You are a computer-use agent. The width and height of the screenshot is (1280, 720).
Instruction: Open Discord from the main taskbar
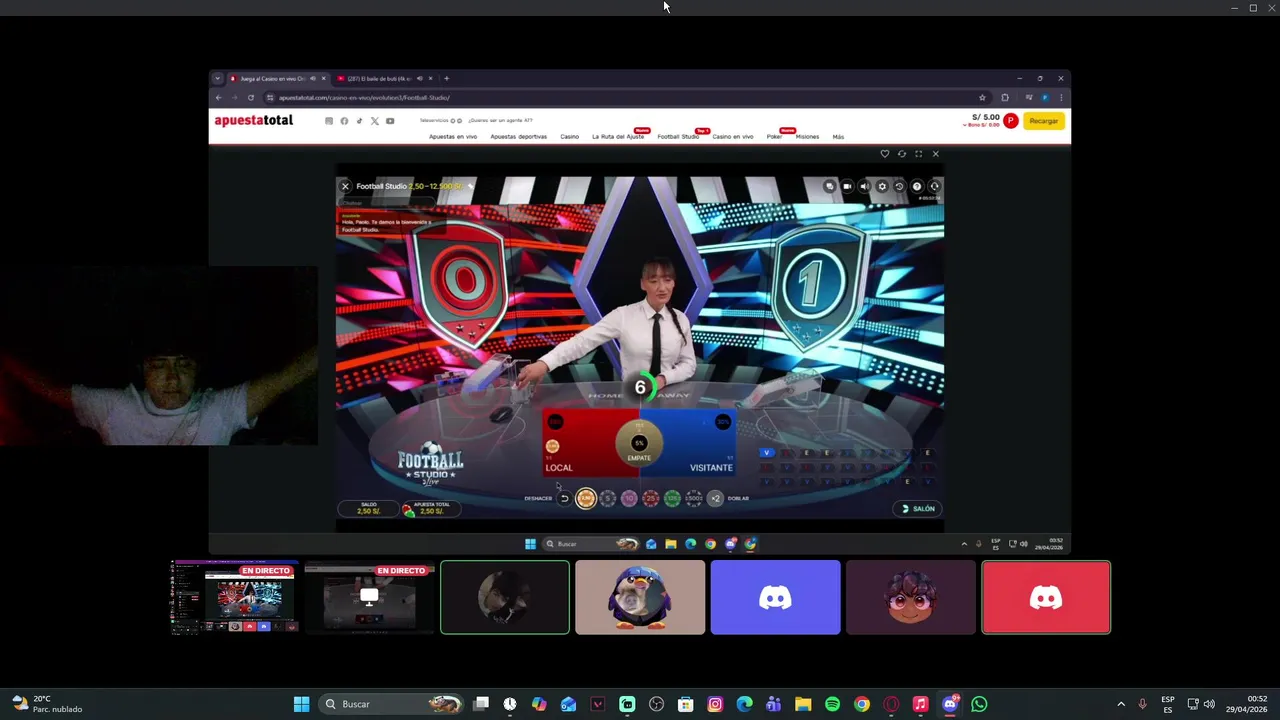pyautogui.click(x=950, y=704)
